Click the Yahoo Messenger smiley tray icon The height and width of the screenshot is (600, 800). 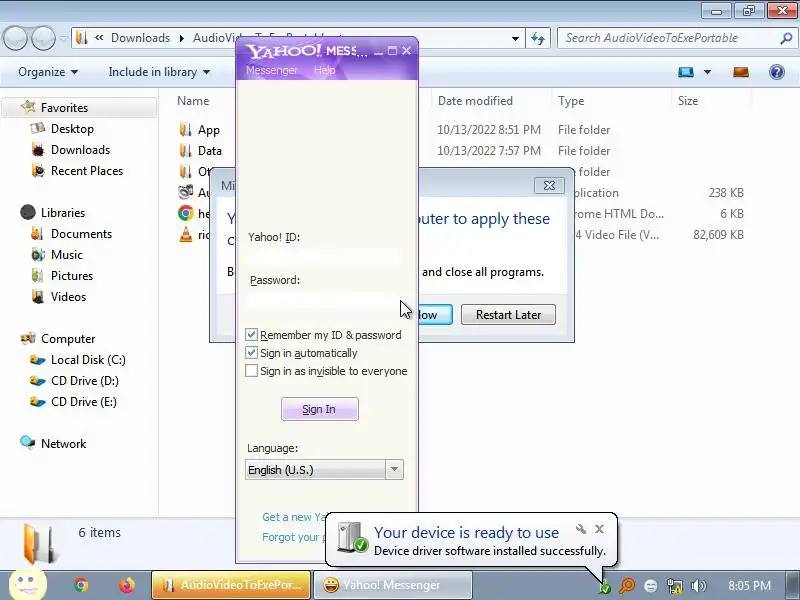pos(651,586)
